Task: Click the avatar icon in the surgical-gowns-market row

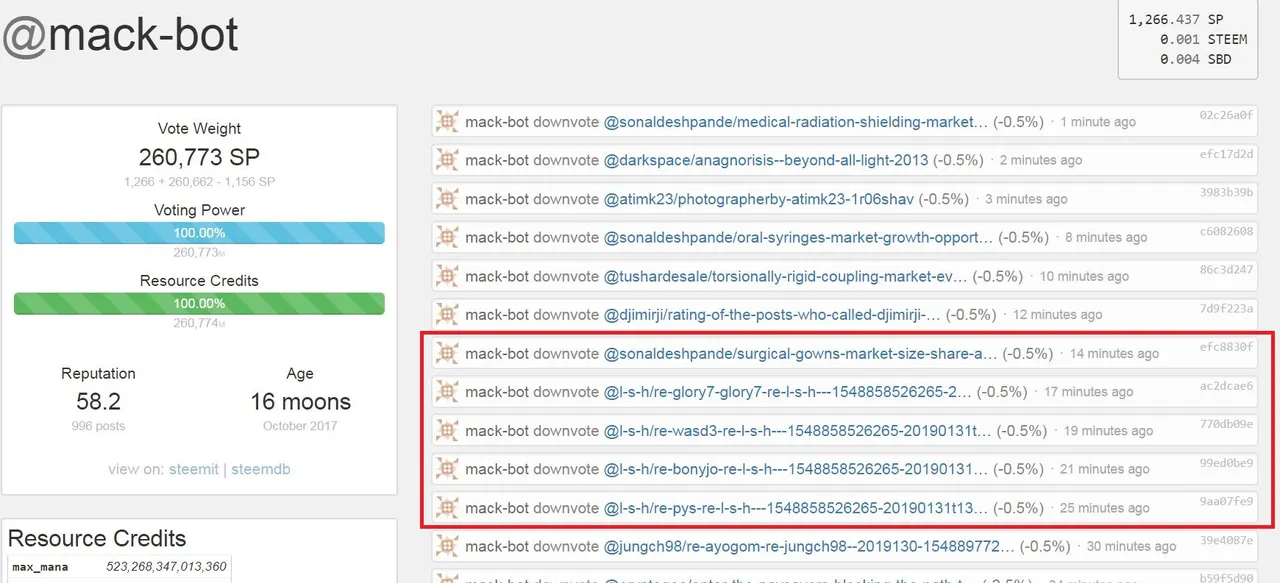Action: [447, 353]
